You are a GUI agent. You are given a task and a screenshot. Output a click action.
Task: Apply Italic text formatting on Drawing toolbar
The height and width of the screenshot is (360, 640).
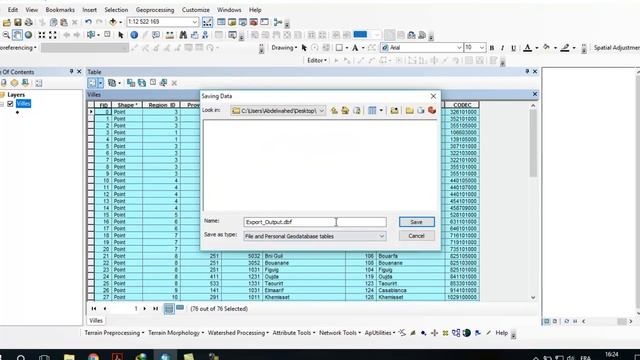click(502, 48)
